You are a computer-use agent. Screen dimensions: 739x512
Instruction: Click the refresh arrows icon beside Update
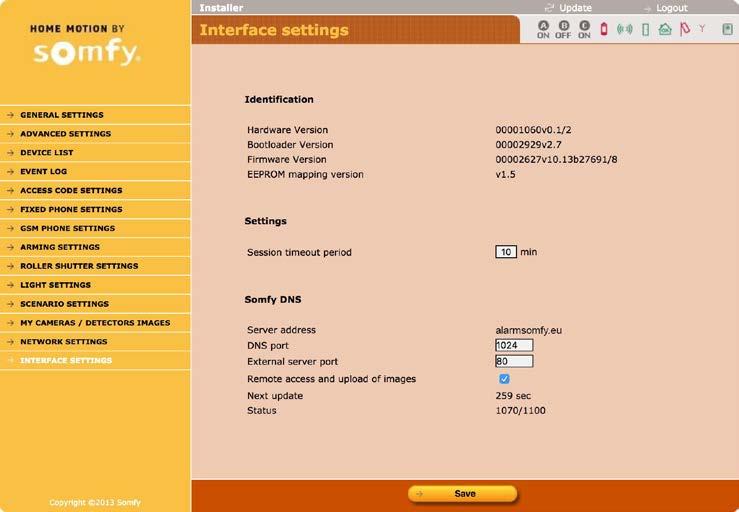(549, 8)
